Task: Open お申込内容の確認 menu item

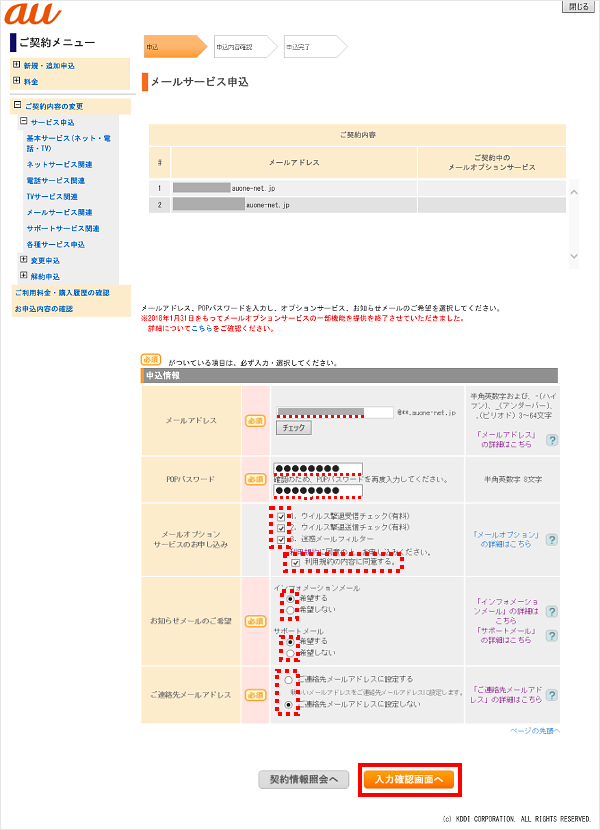Action: (43, 308)
